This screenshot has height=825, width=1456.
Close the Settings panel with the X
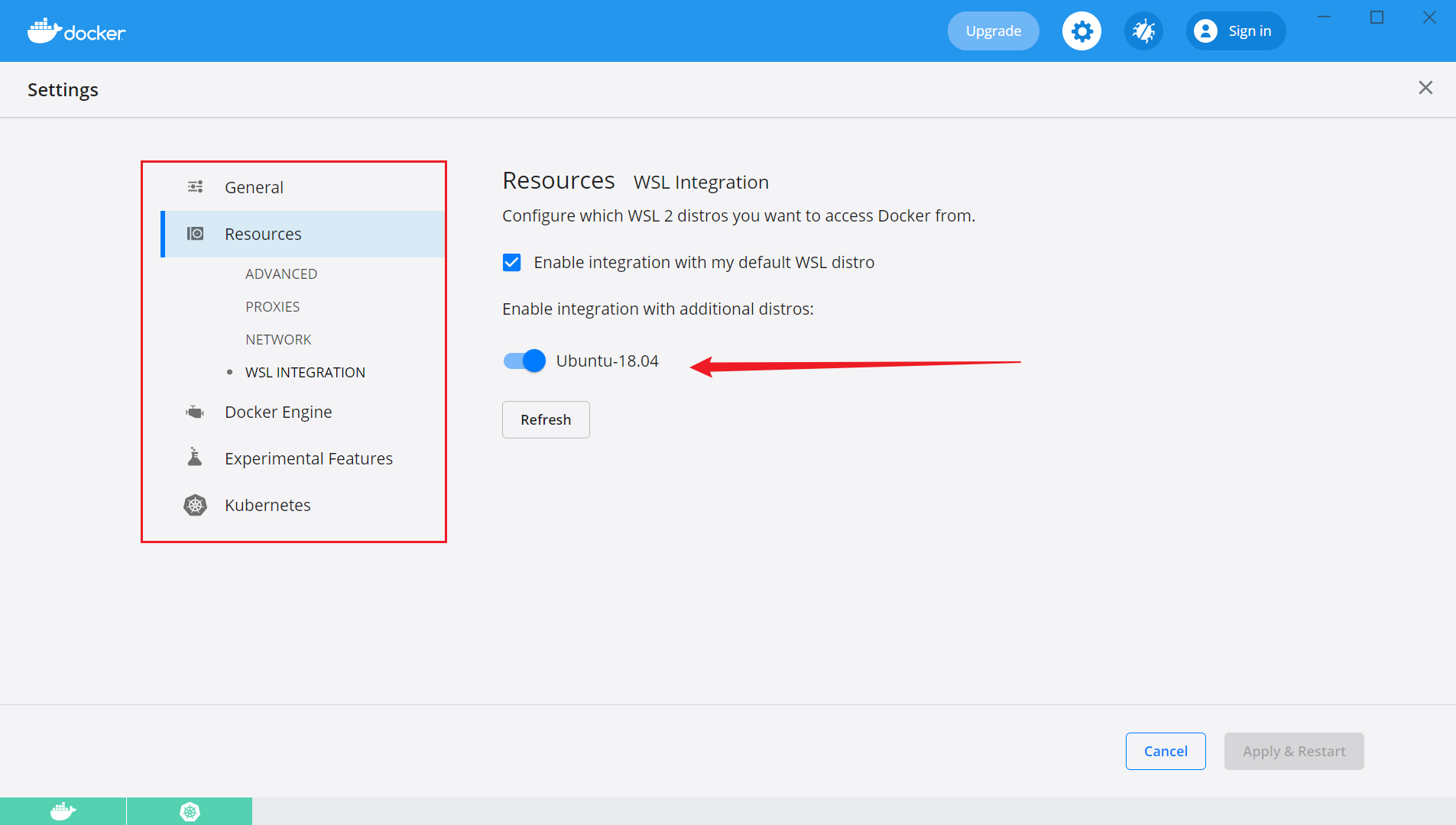click(1425, 88)
